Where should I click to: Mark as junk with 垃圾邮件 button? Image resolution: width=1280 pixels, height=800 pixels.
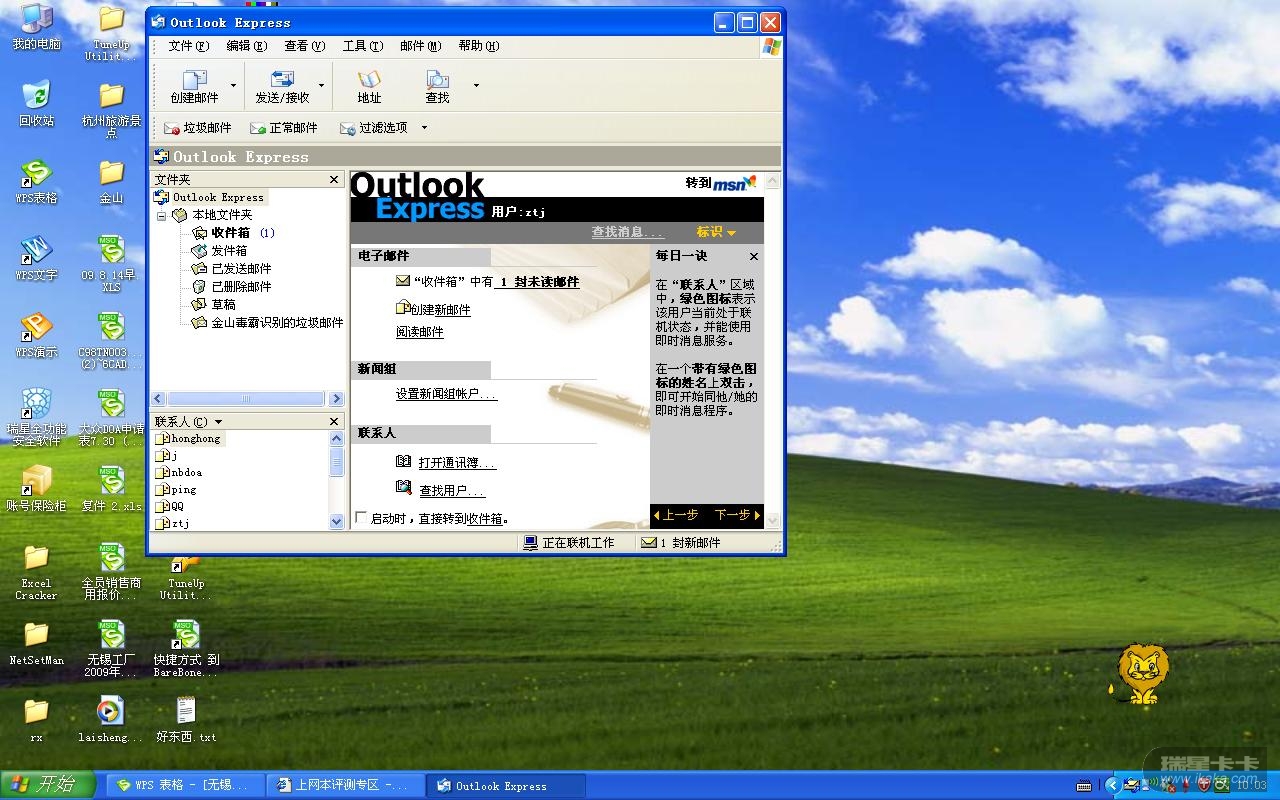(197, 128)
